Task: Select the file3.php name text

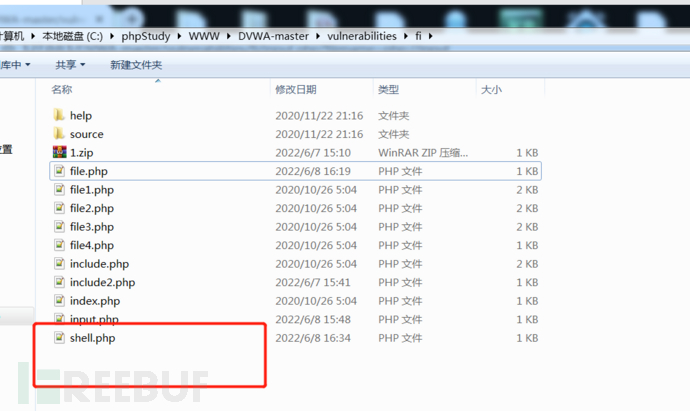Action: click(92, 227)
